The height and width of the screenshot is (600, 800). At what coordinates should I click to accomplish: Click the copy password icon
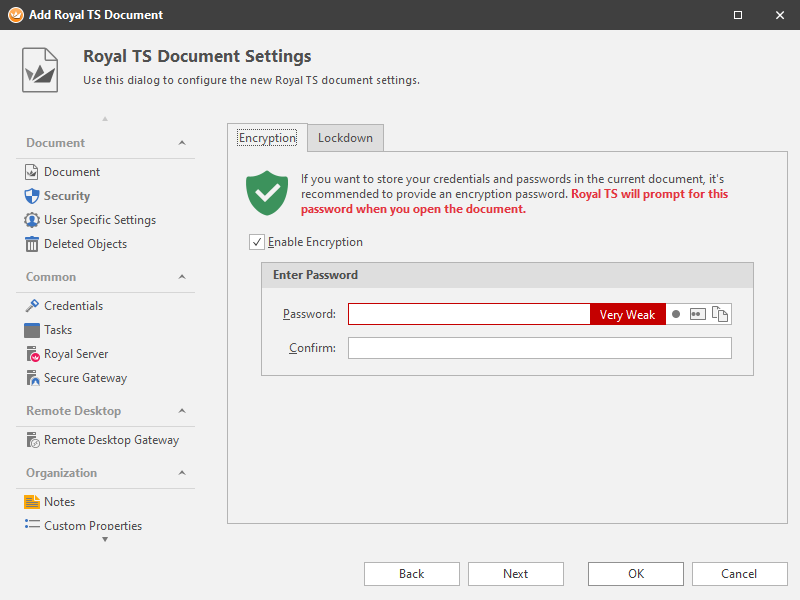coord(720,314)
